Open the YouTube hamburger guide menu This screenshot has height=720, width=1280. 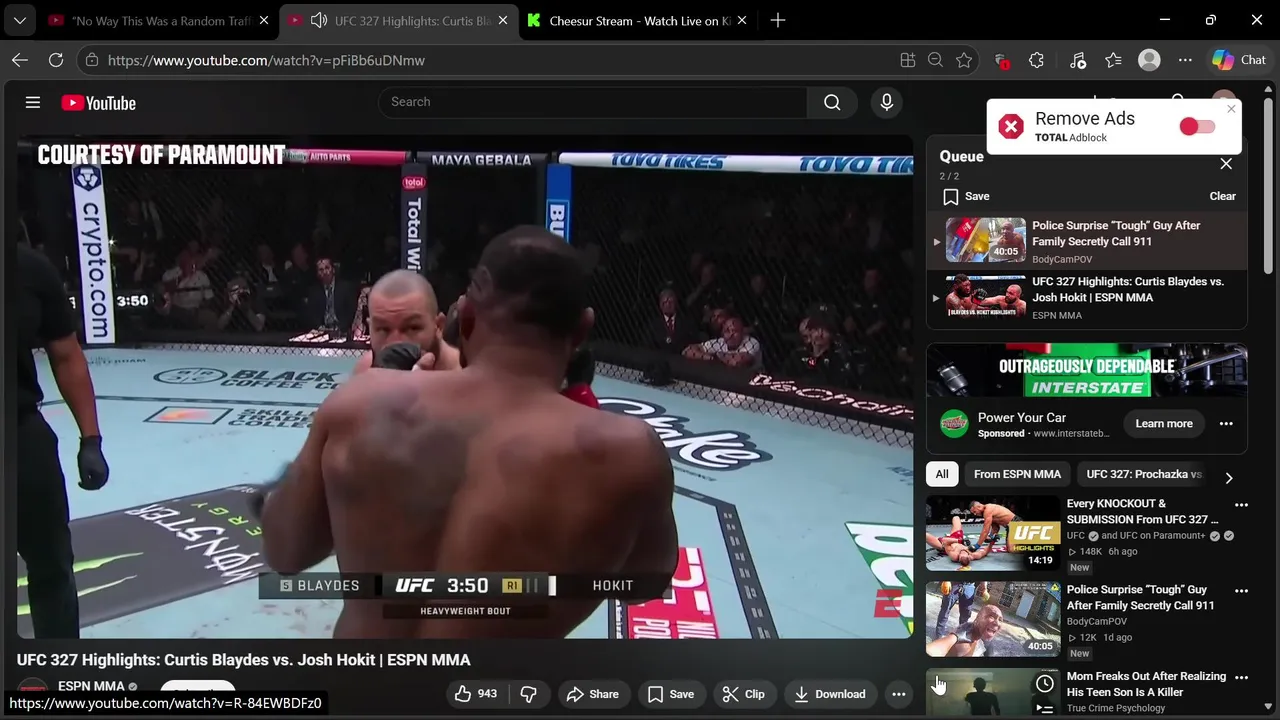point(33,102)
